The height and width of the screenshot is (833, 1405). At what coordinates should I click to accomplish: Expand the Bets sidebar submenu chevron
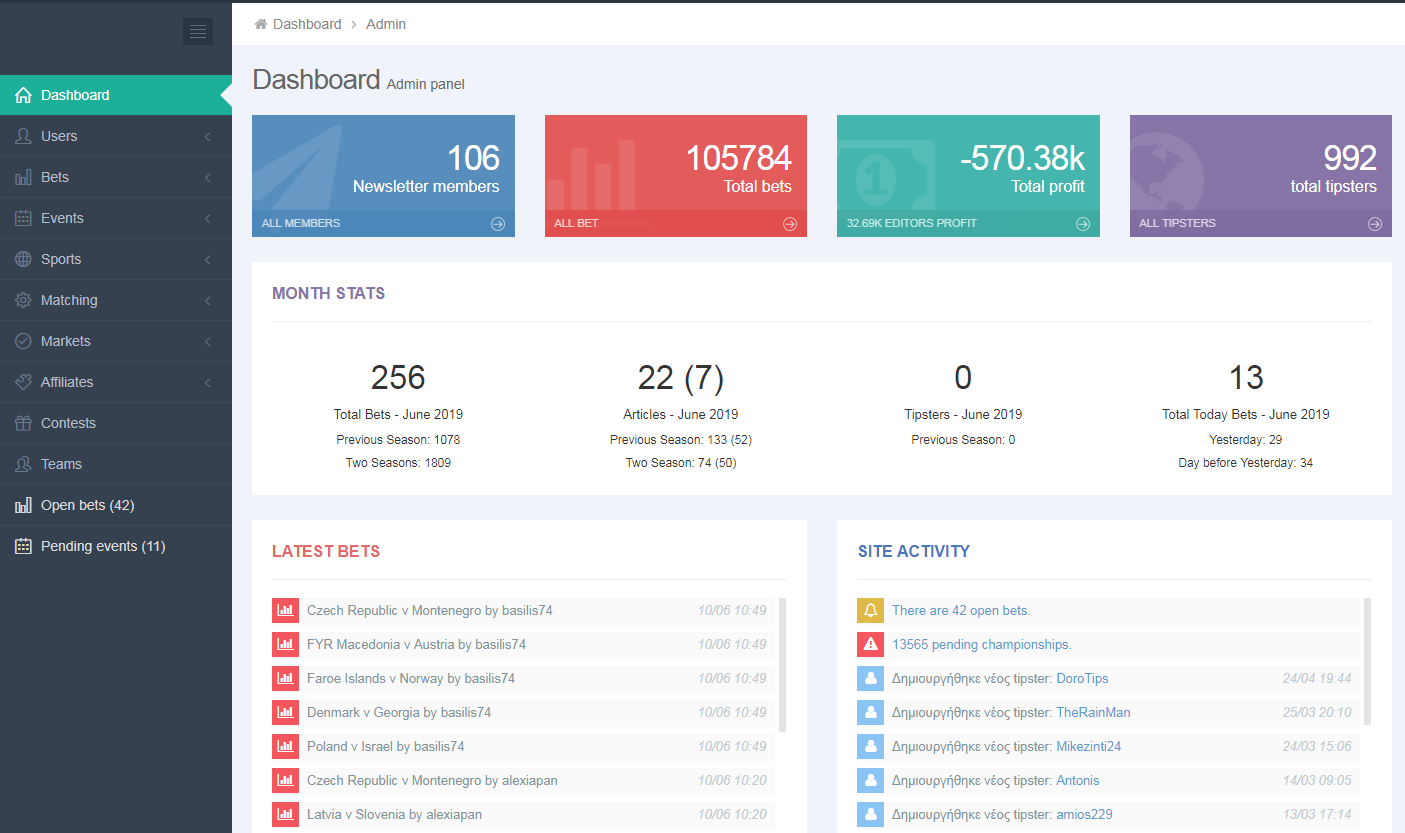coord(207,177)
